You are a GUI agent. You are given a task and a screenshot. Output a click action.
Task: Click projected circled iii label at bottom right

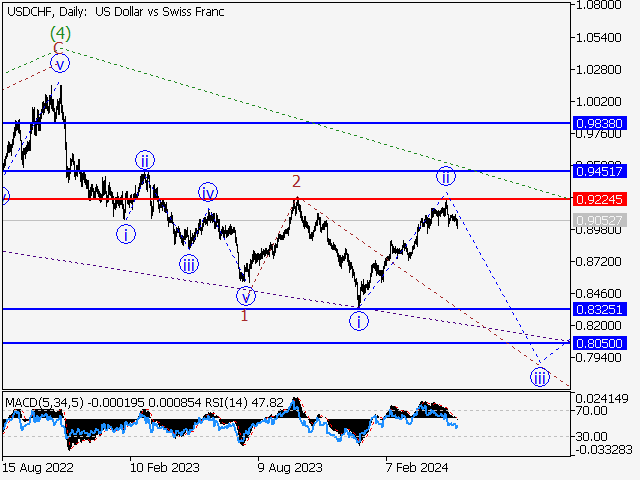click(x=540, y=377)
